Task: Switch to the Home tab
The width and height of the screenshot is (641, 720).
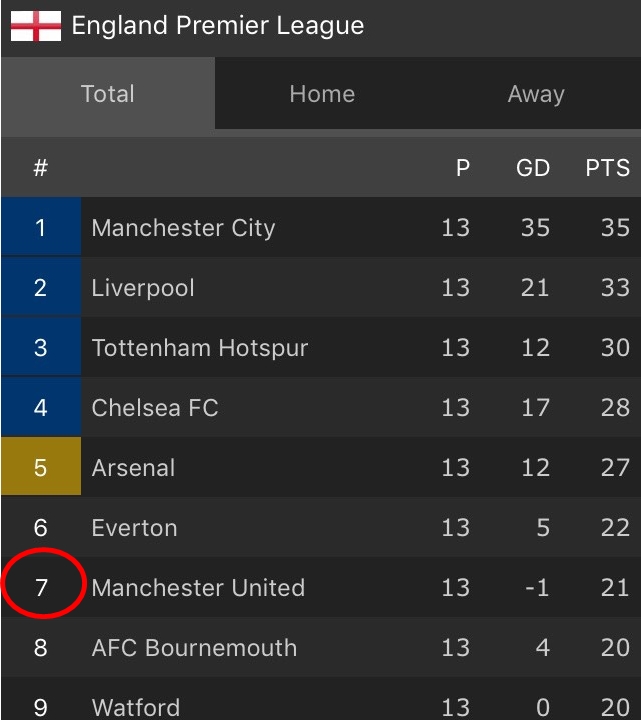Action: pyautogui.click(x=322, y=94)
